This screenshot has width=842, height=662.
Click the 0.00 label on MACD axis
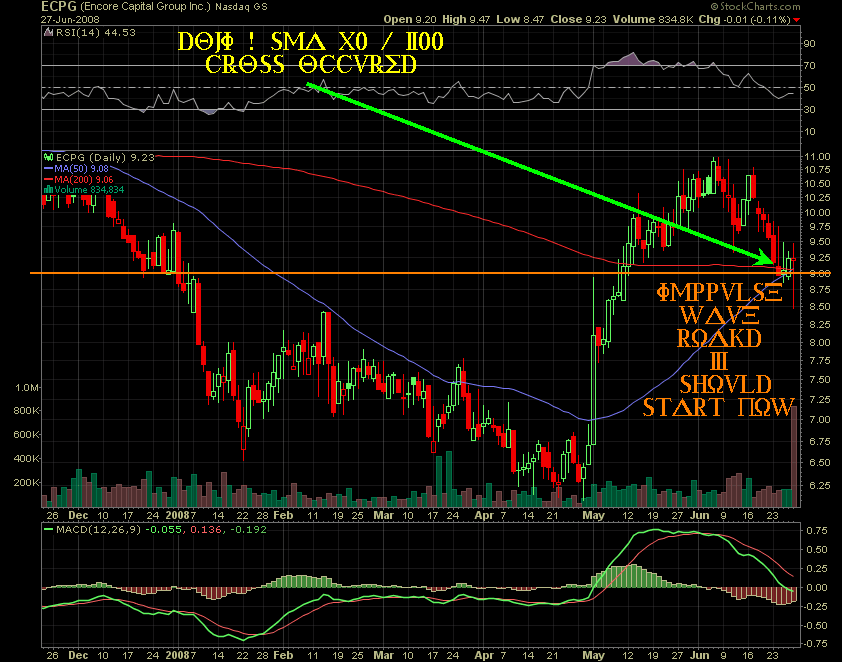tap(817, 588)
